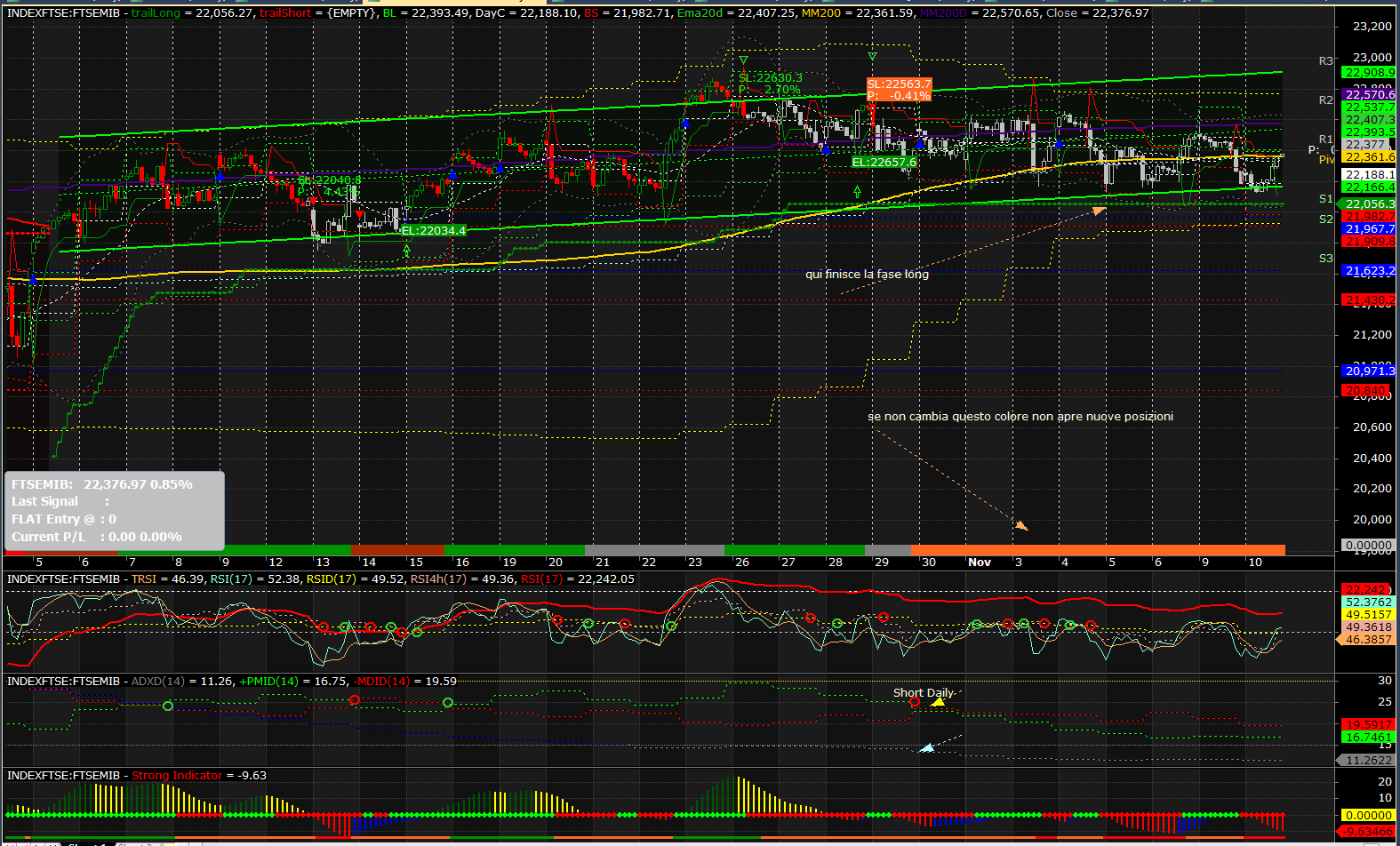Select the blue 21,967.7 price label
The image size is (1400, 846).
pyautogui.click(x=1369, y=228)
